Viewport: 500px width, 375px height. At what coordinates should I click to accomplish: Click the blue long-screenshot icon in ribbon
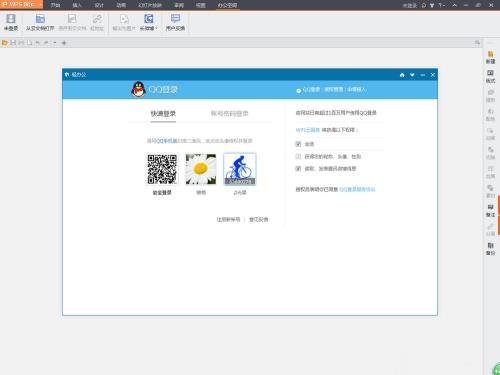(148, 19)
